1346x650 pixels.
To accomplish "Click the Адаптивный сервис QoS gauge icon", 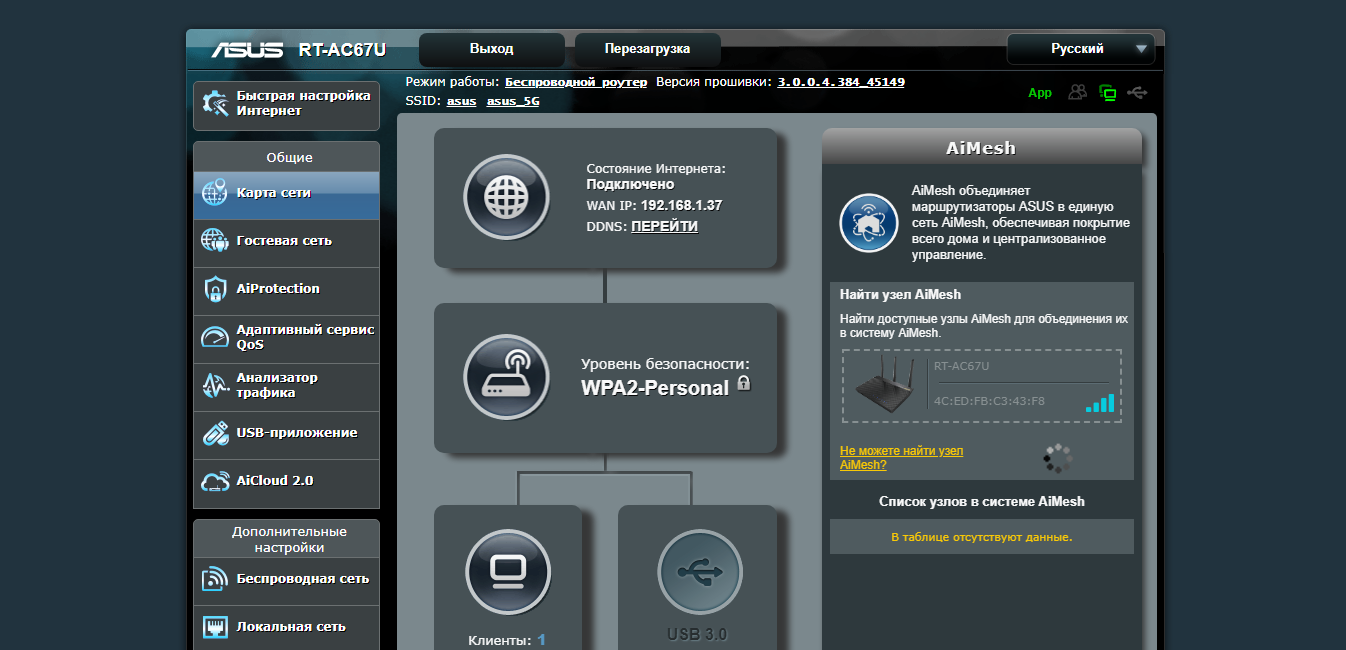I will 215,337.
